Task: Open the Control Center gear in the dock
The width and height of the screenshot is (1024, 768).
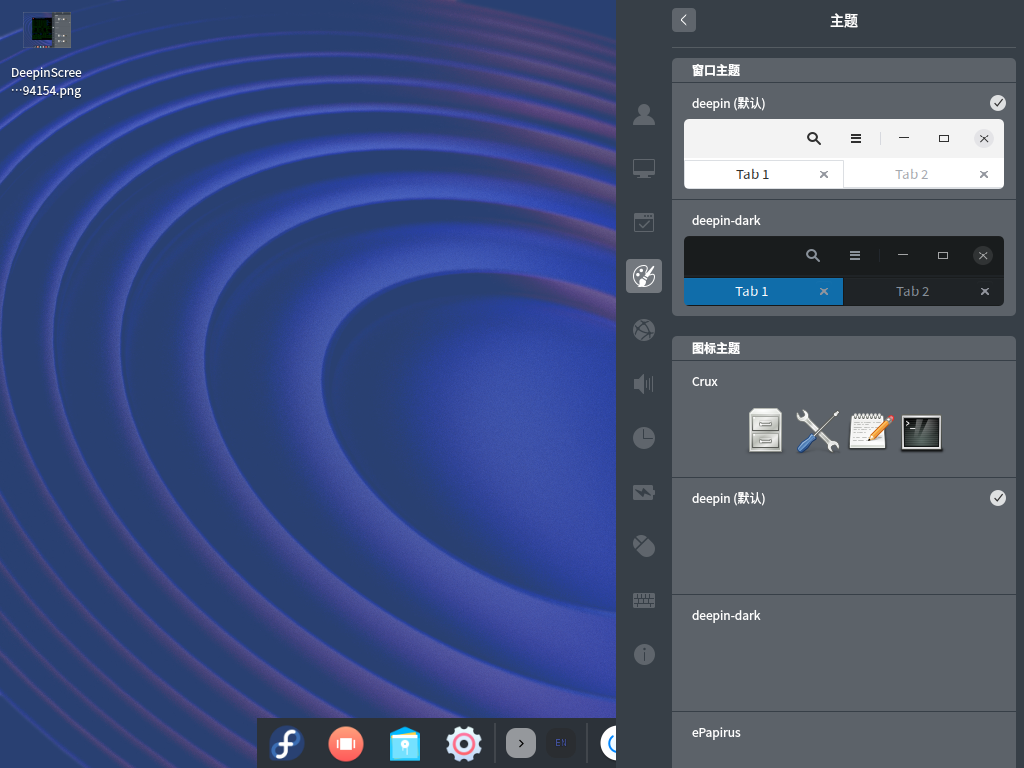Action: (464, 744)
